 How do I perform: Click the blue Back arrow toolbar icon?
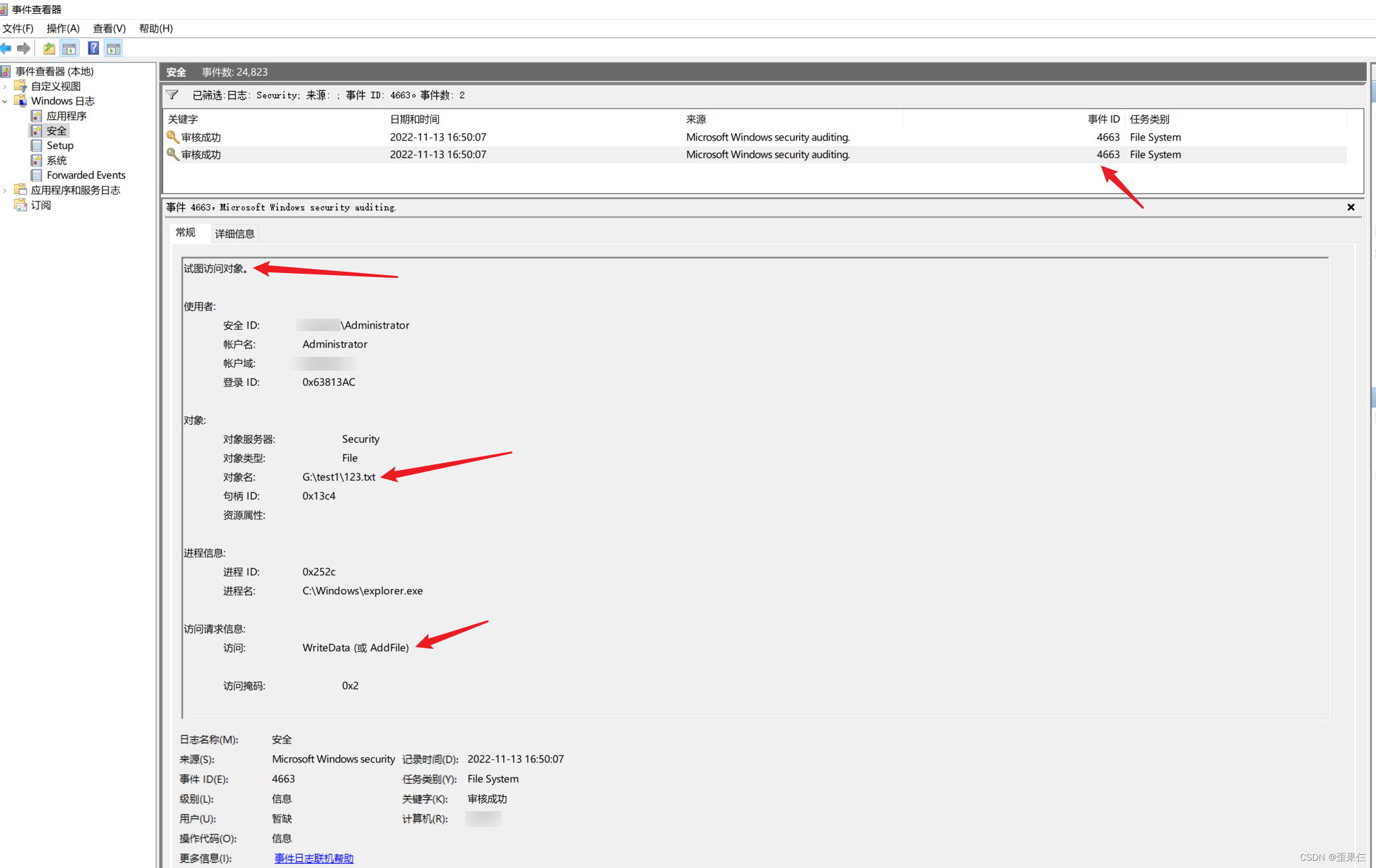(6, 48)
